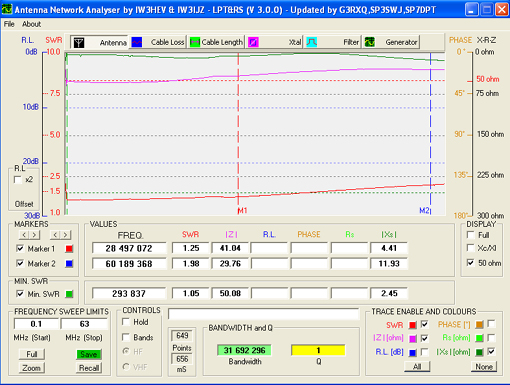Image resolution: width=510 pixels, height=385 pixels.
Task: Click the red Marker 1 colour swatch
Action: click(69, 249)
